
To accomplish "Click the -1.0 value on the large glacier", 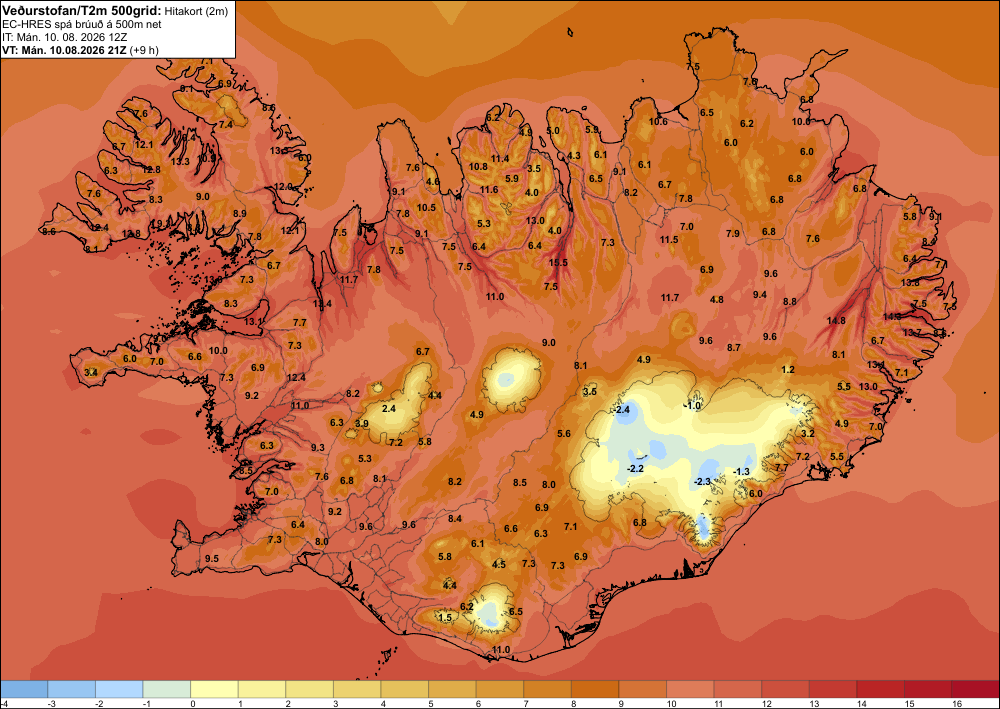I will pyautogui.click(x=693, y=406).
